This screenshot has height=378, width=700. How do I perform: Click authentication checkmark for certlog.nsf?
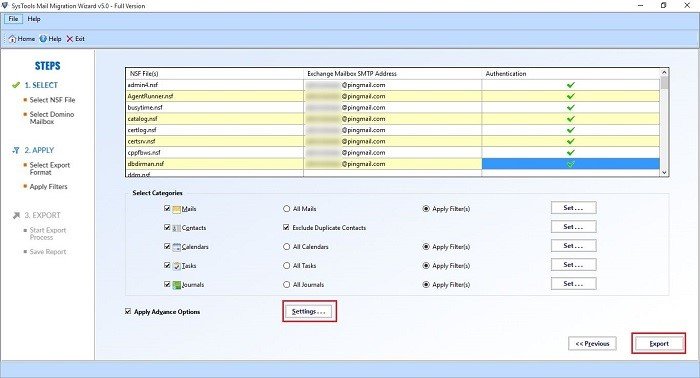[x=571, y=130]
